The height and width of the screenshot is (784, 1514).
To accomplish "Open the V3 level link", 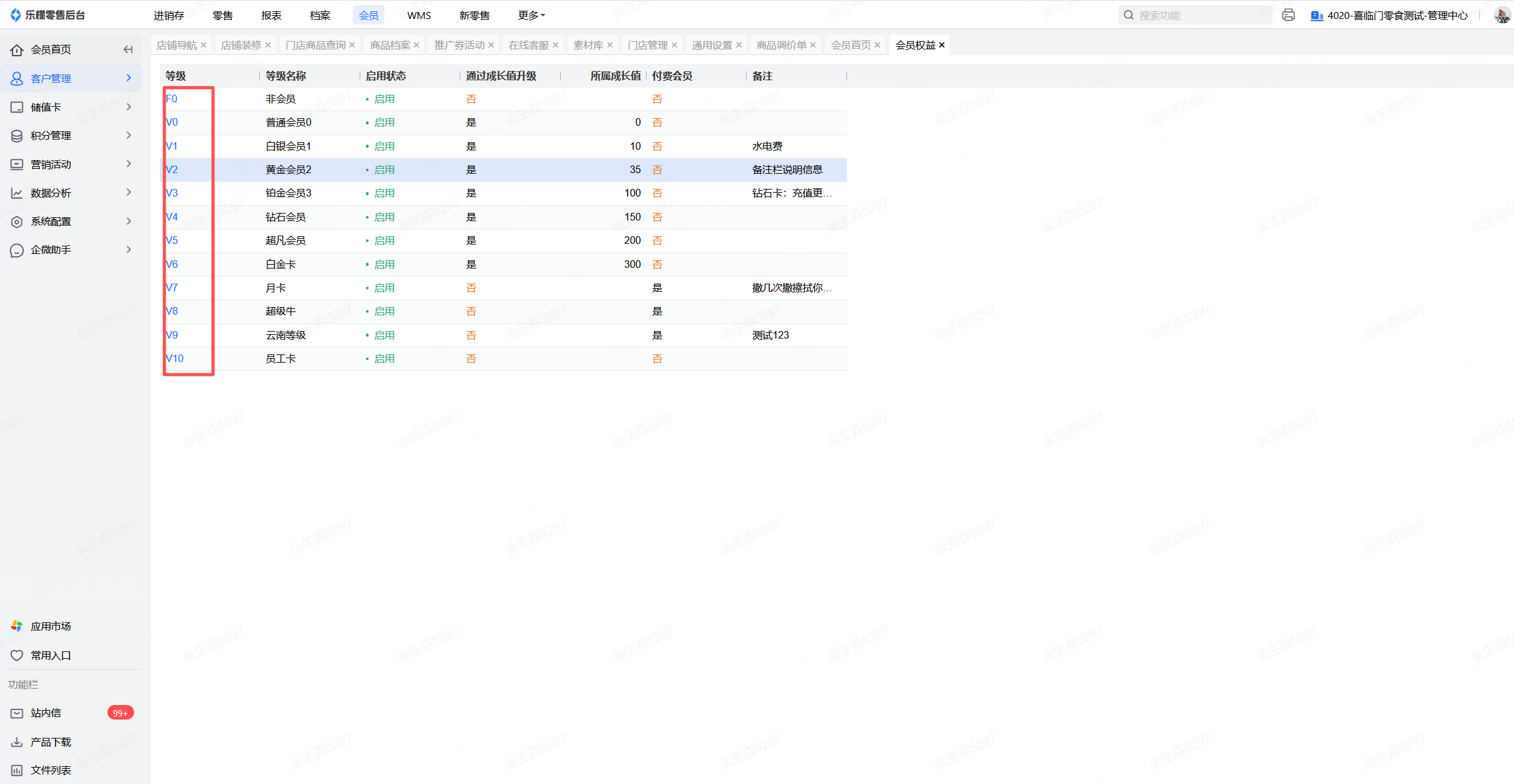I will [x=172, y=193].
